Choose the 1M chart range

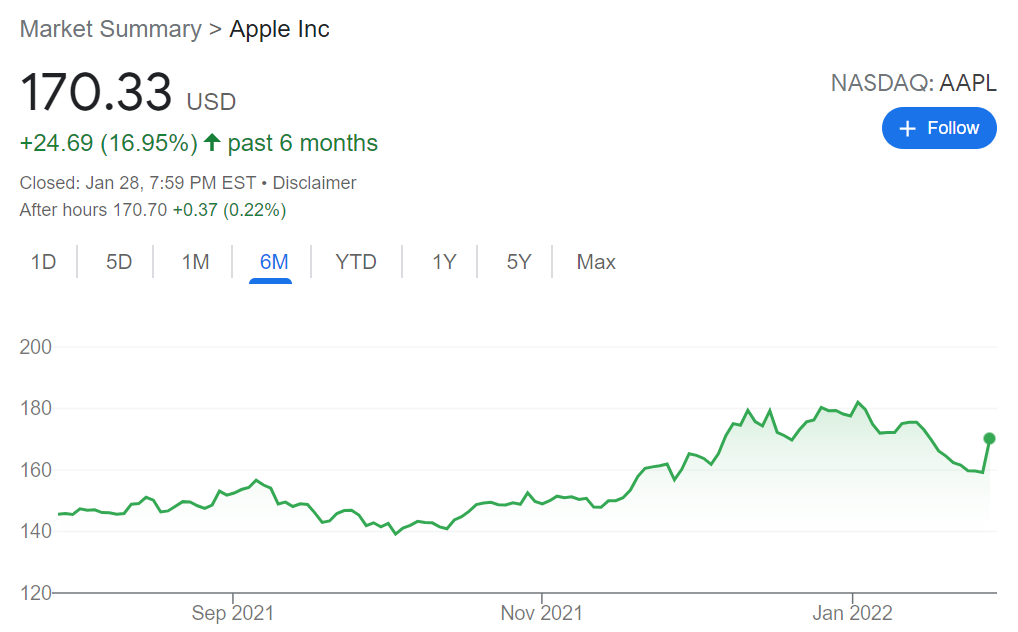point(195,262)
